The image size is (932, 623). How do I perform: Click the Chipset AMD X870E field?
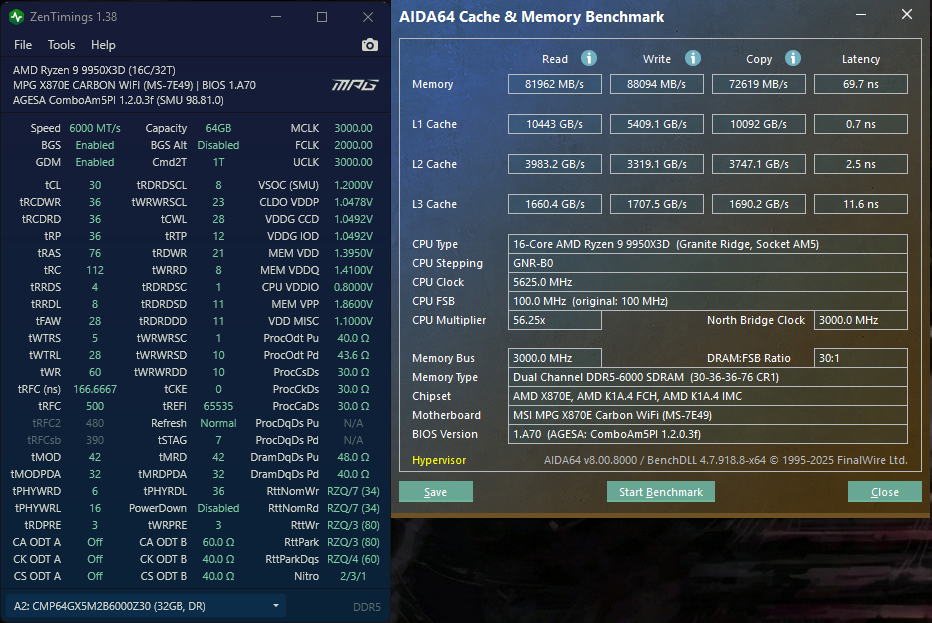tap(707, 396)
